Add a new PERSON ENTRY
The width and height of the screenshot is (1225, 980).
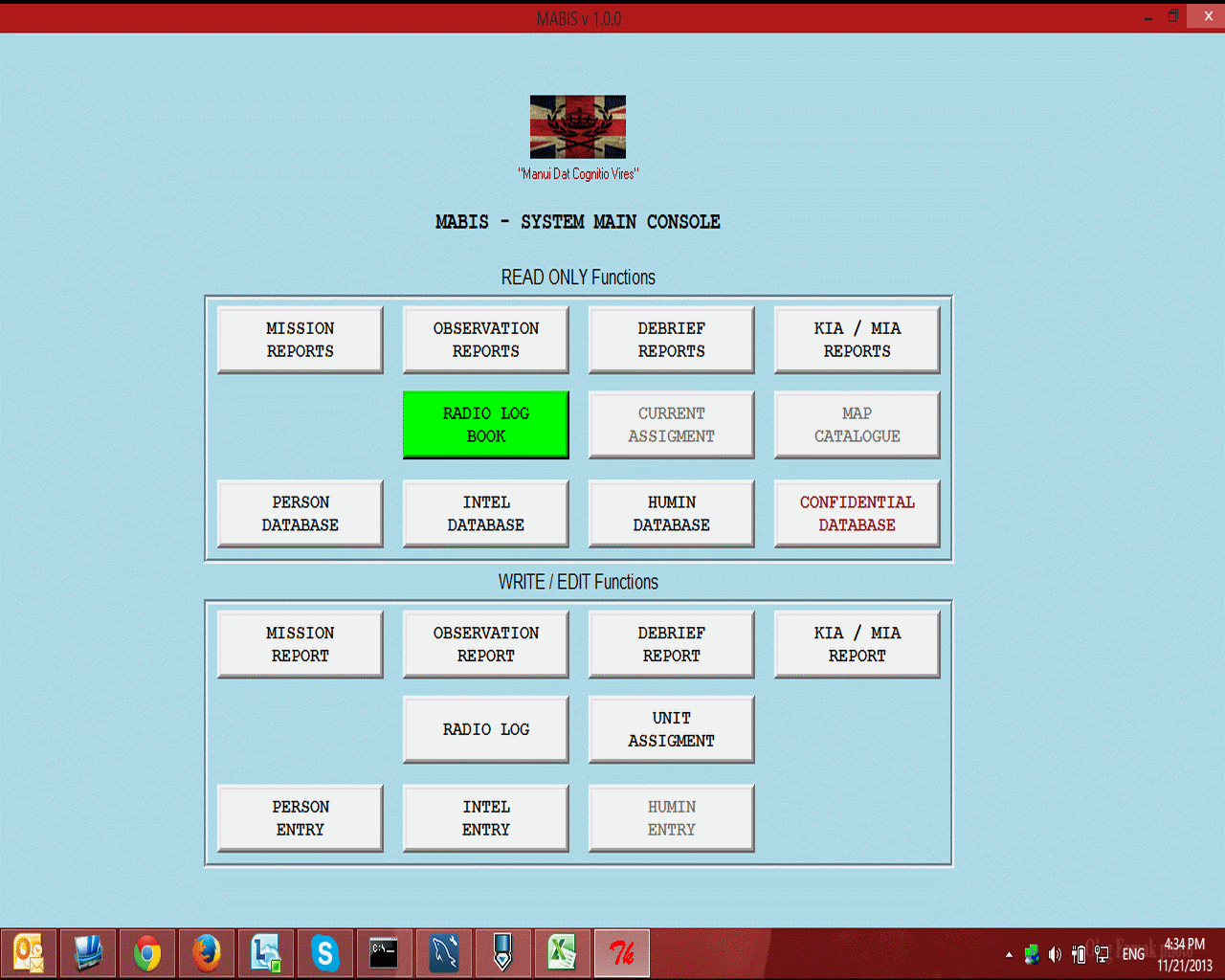pyautogui.click(x=301, y=818)
